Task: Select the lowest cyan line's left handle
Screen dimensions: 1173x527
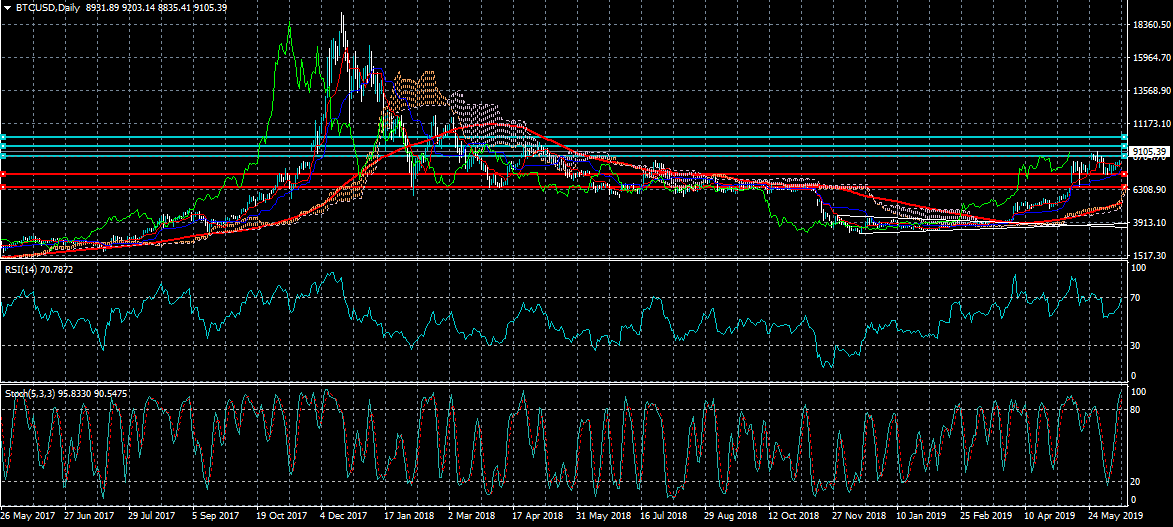Action: [x=3, y=156]
